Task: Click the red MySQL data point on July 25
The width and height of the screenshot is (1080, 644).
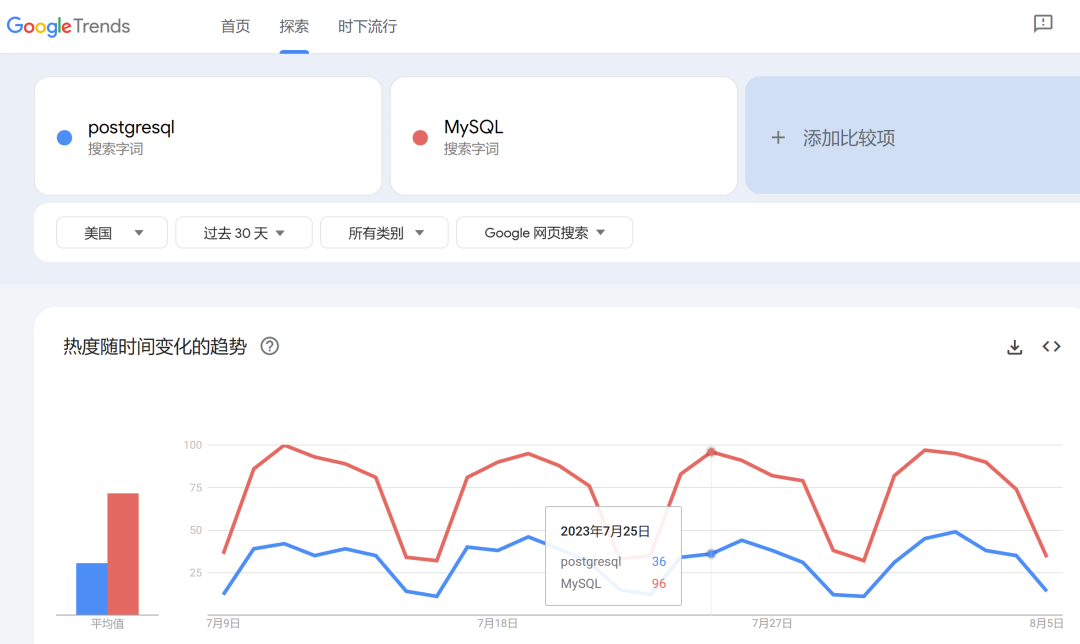Action: pos(712,452)
